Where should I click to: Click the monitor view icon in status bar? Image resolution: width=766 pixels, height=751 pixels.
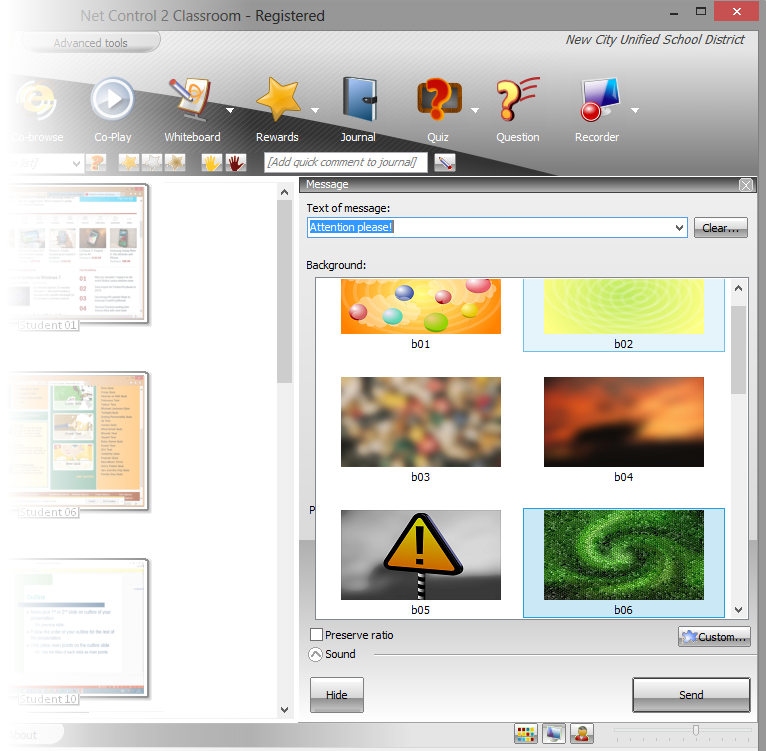(553, 733)
